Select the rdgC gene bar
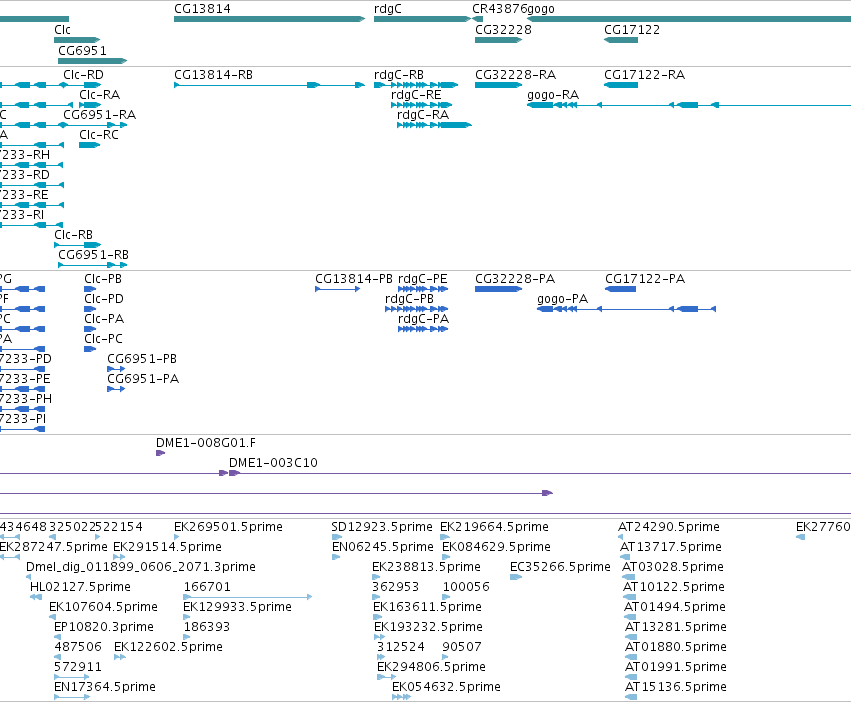 point(422,20)
